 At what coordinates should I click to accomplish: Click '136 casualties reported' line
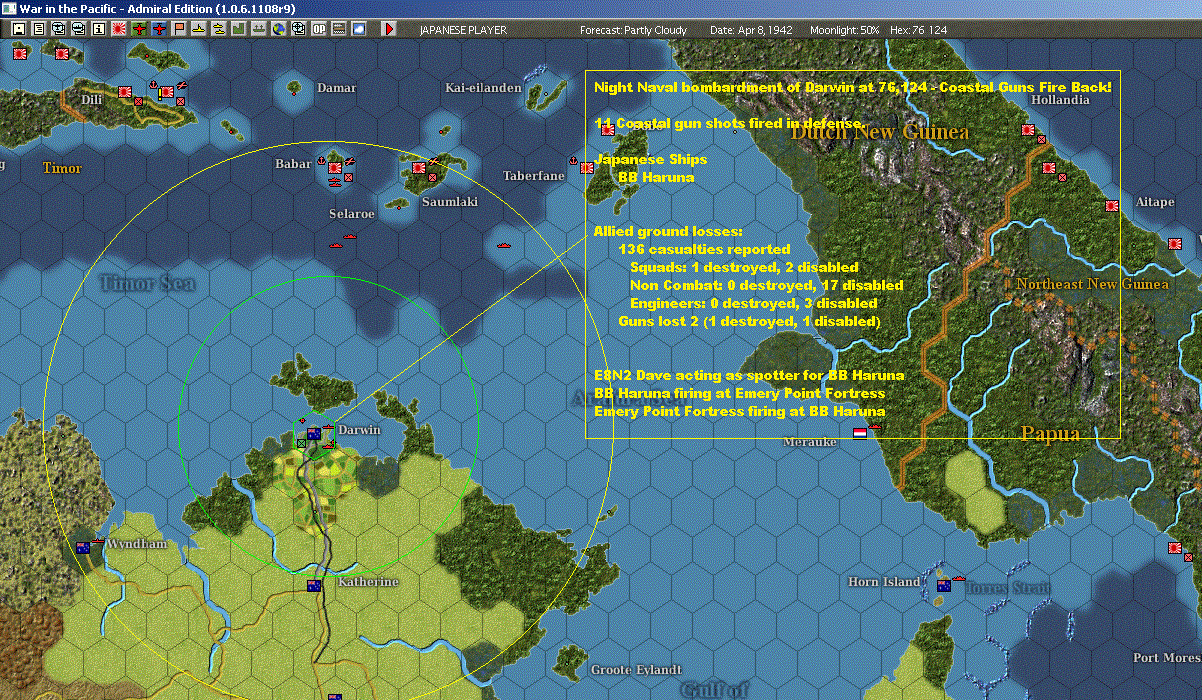tap(704, 249)
